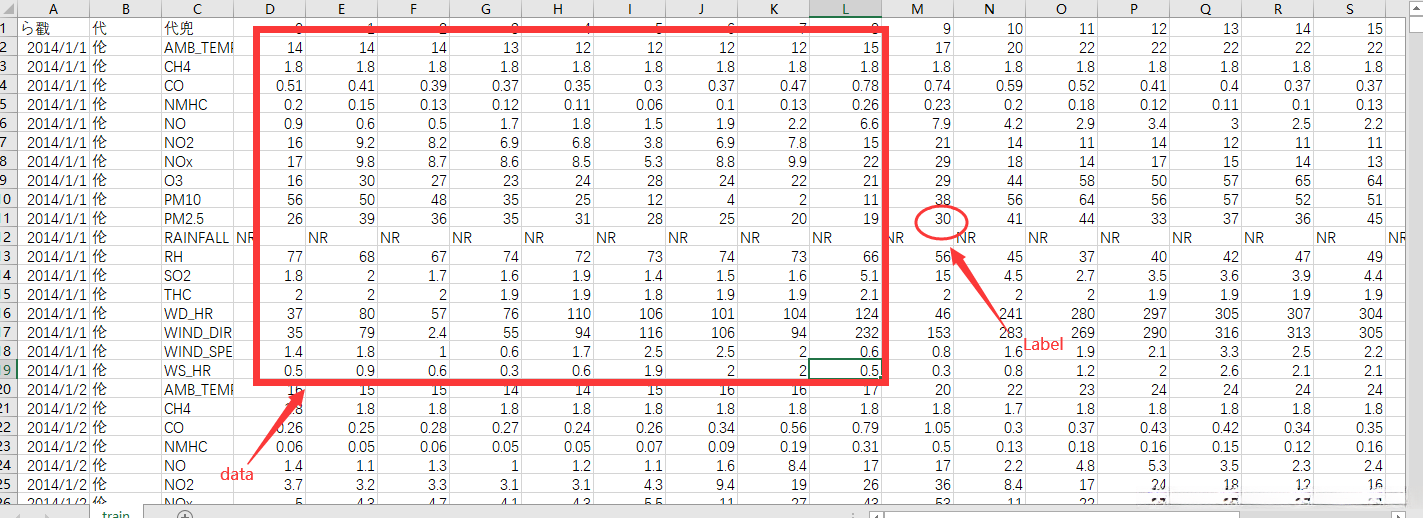Viewport: 1423px width, 518px height.
Task: Select column E header
Action: 341,8
